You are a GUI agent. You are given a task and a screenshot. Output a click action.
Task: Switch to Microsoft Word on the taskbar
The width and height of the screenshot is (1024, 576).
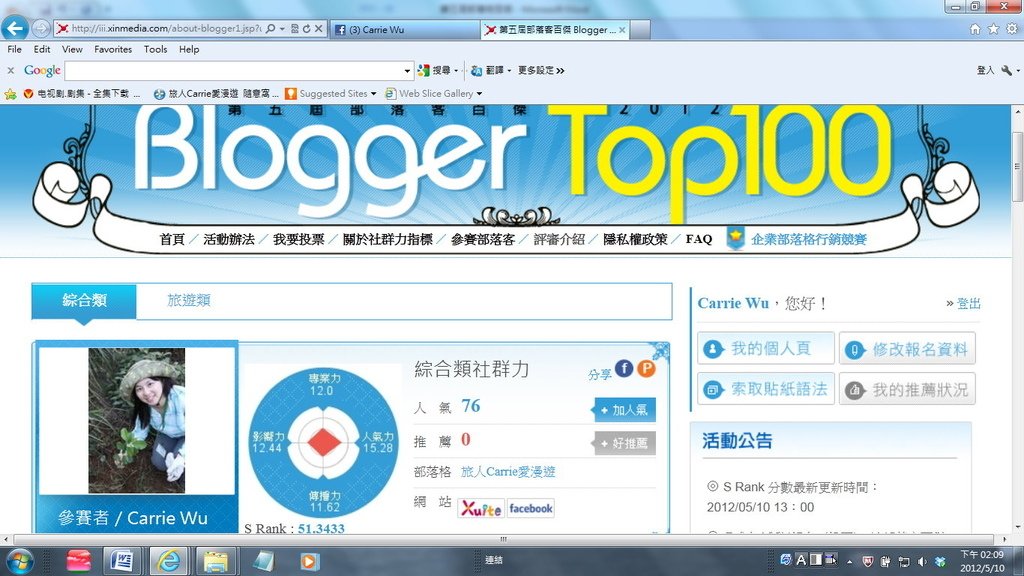pyautogui.click(x=122, y=561)
